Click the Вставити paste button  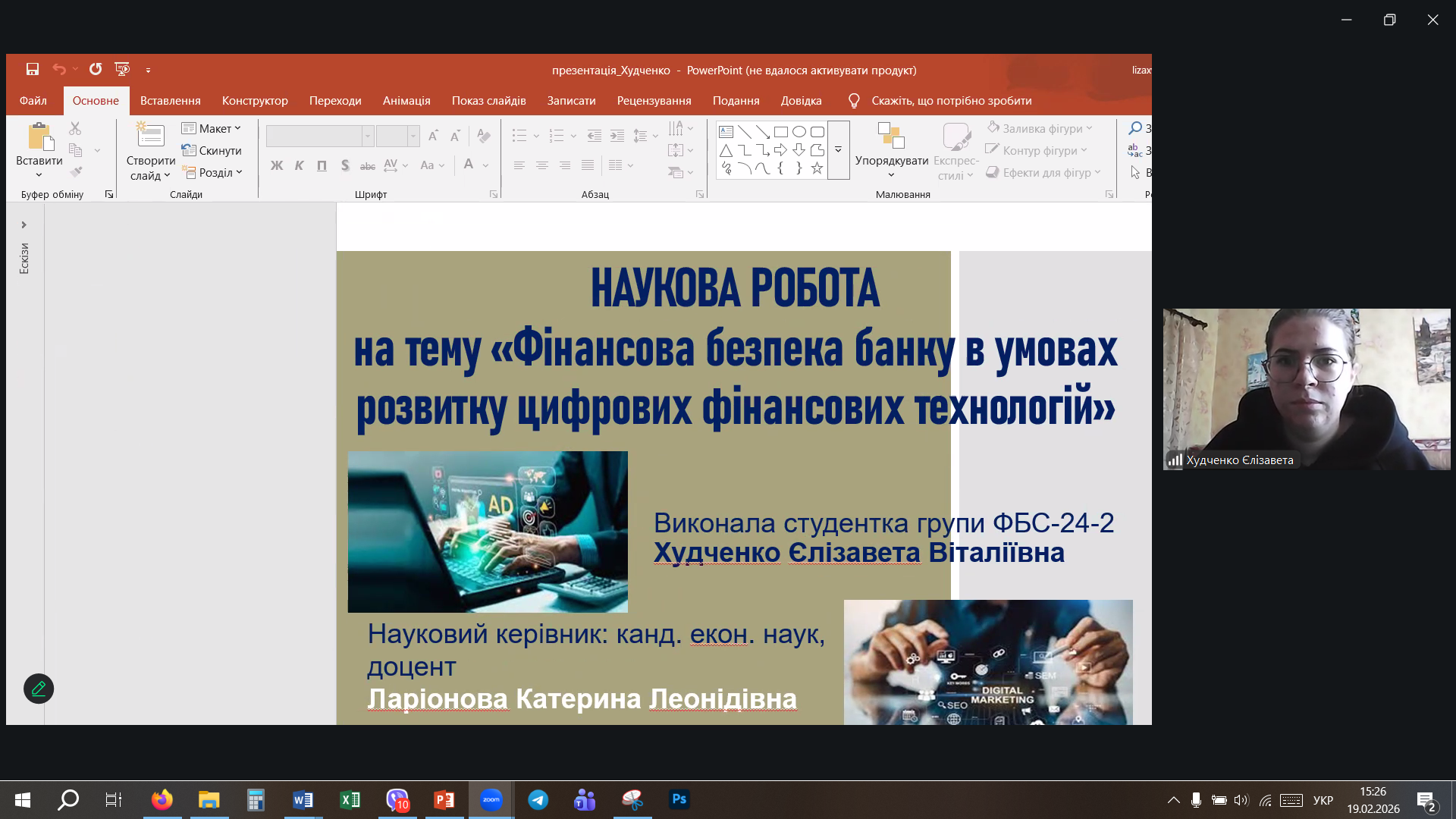click(39, 137)
